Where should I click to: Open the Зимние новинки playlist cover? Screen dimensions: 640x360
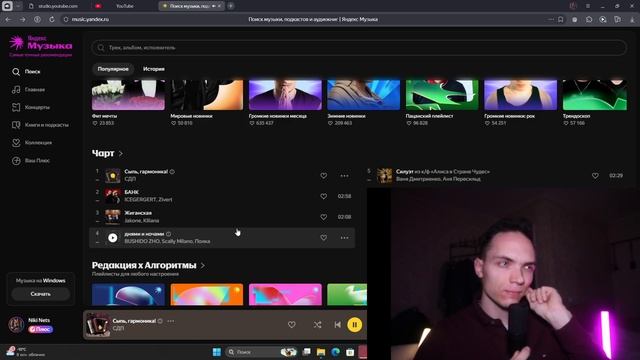click(364, 95)
